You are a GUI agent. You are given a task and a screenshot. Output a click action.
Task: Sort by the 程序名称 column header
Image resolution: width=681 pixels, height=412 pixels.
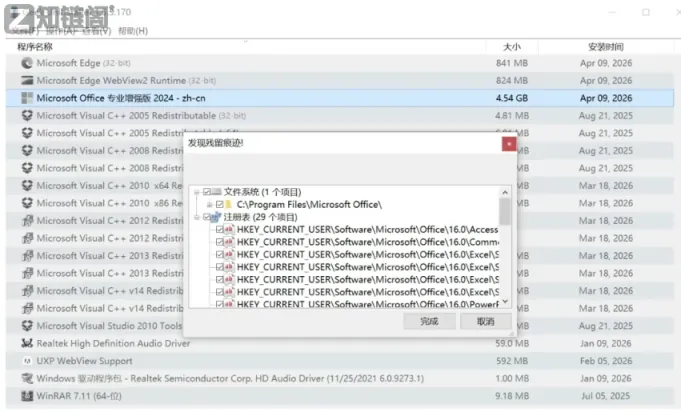(35, 46)
